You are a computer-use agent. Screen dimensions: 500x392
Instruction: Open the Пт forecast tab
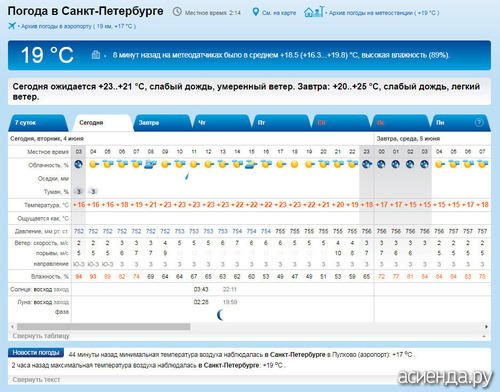tap(281, 123)
